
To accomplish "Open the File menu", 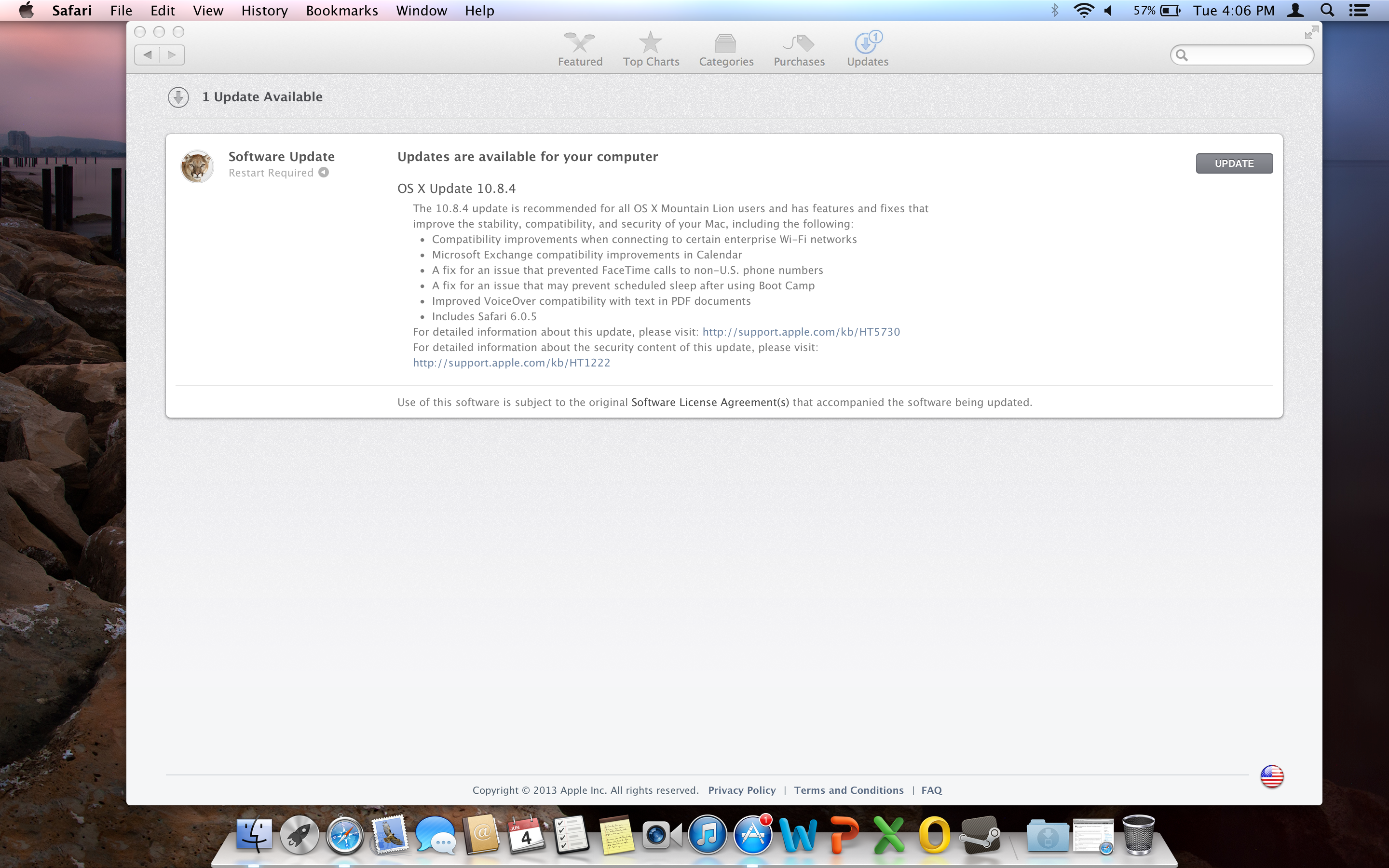I will [121, 10].
